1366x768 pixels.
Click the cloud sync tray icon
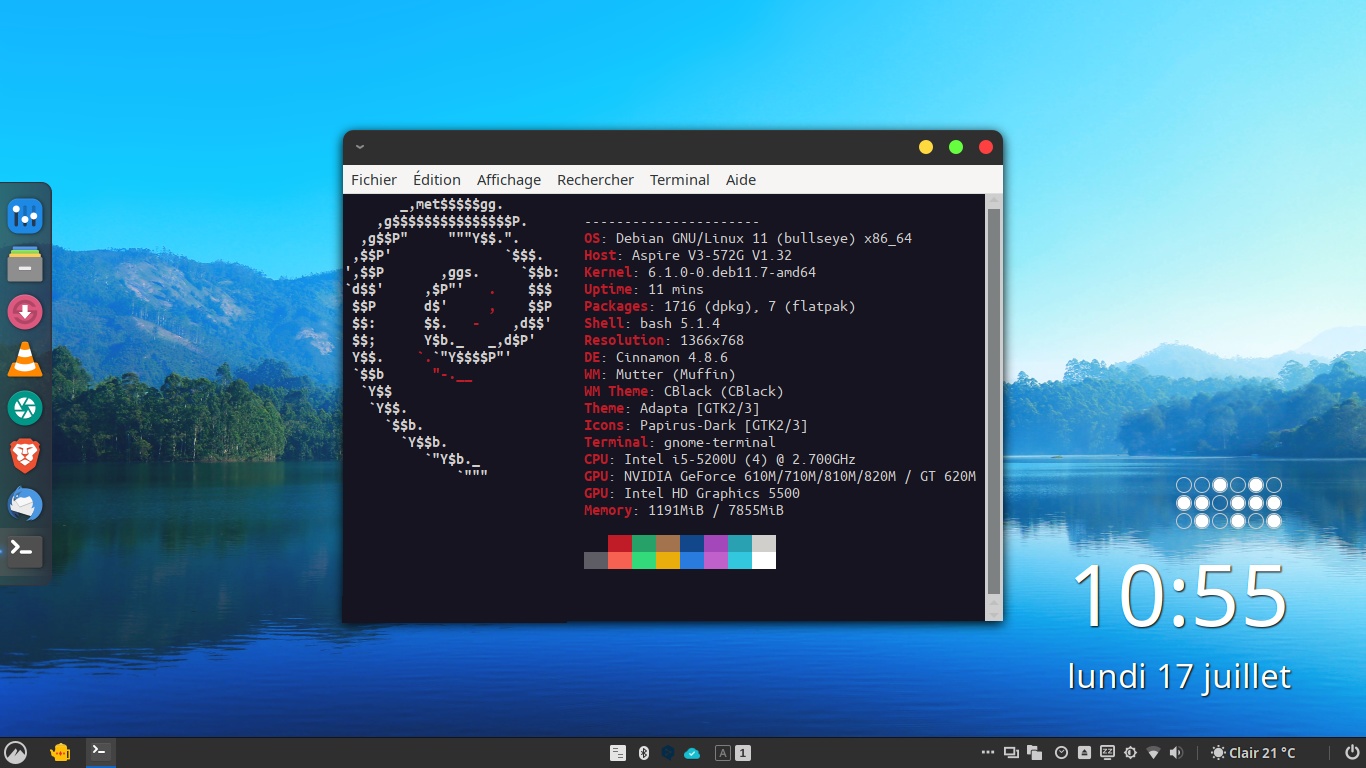pyautogui.click(x=692, y=753)
